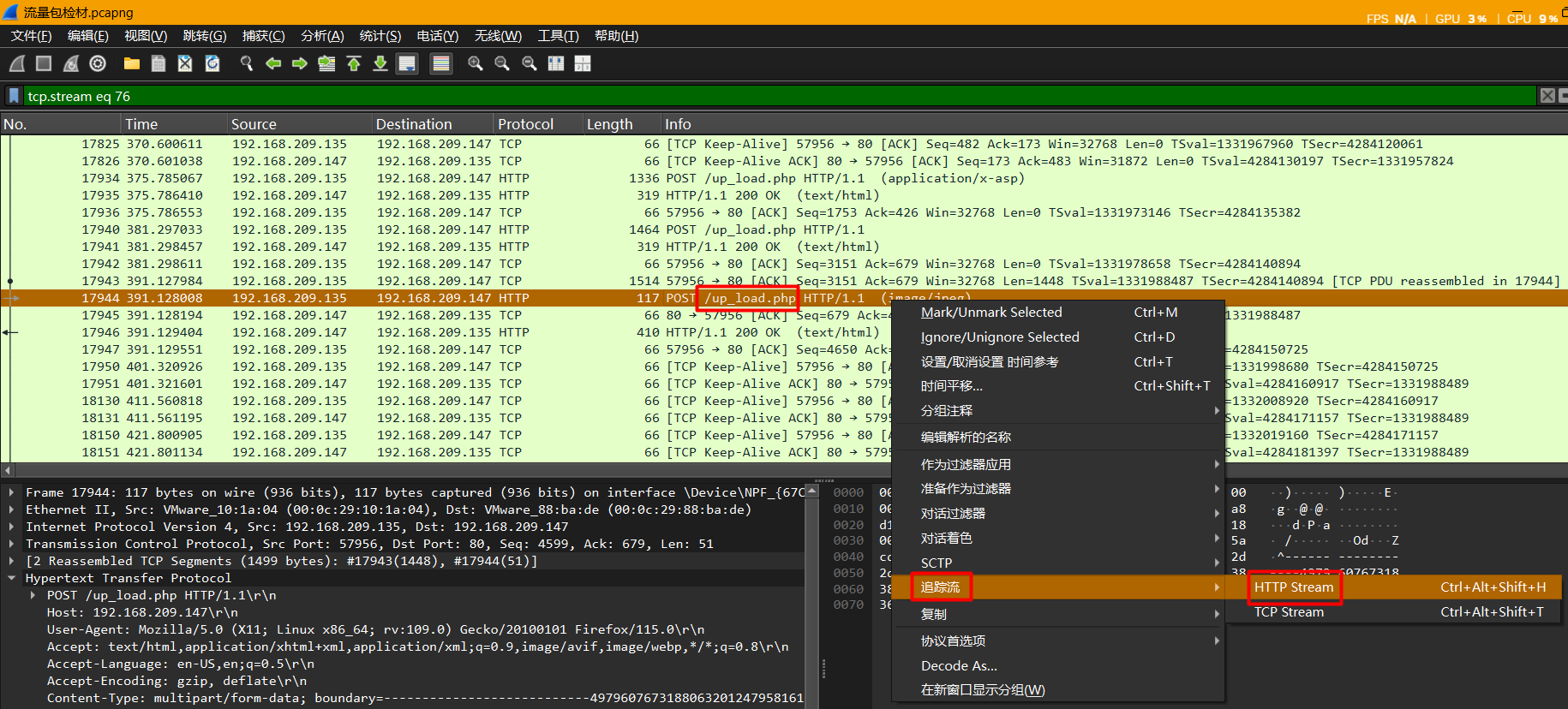The height and width of the screenshot is (709, 1568).
Task: Choose TCP Stream in follow submenu
Action: tap(1393, 612)
